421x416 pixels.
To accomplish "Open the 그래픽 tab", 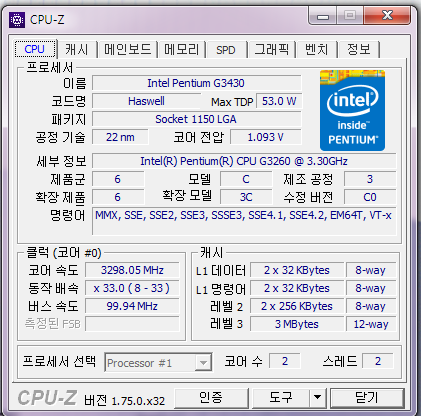I will 271,50.
